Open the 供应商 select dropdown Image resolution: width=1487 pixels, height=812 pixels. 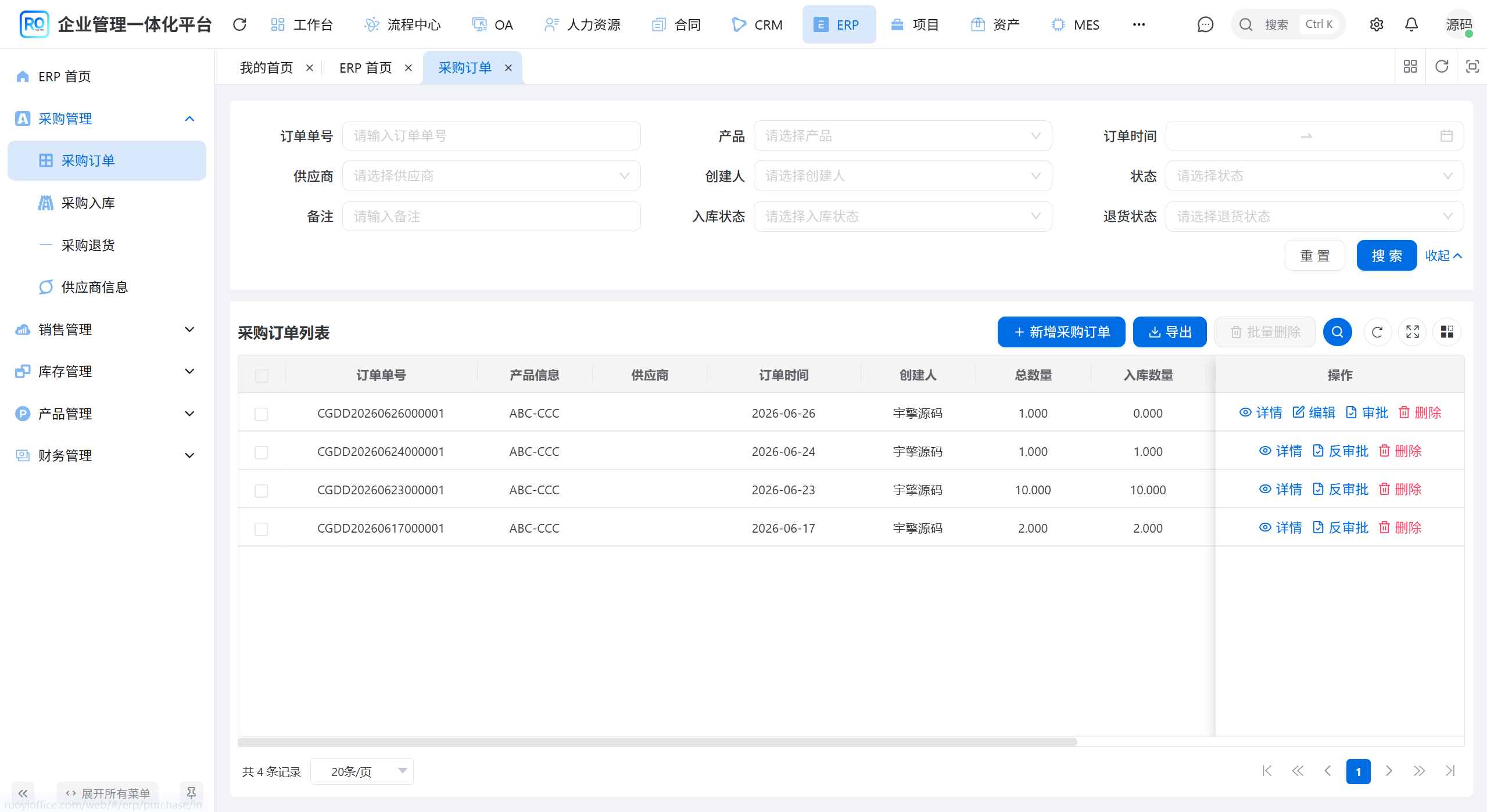pyautogui.click(x=491, y=176)
